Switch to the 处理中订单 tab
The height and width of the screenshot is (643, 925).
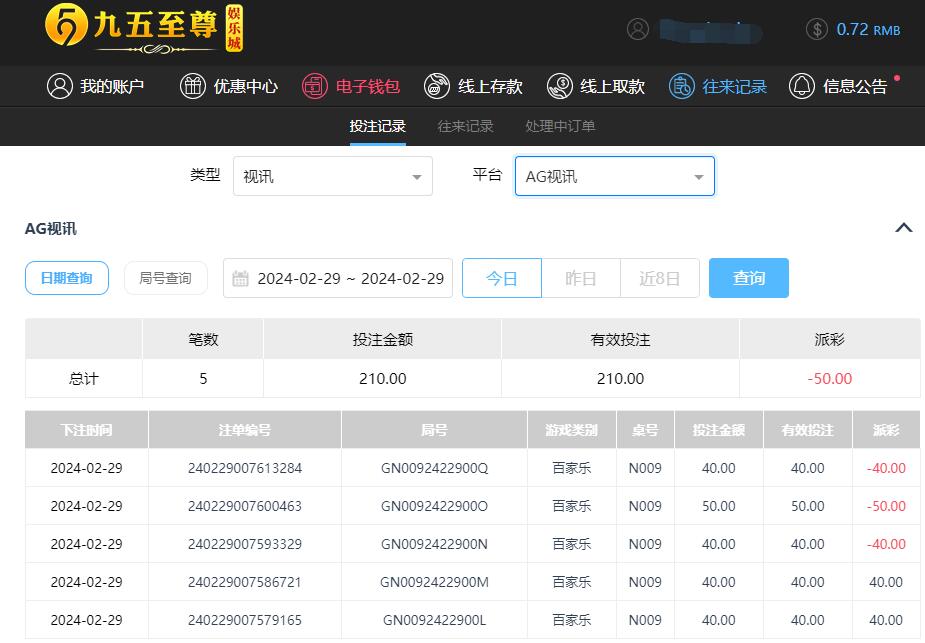[x=560, y=126]
